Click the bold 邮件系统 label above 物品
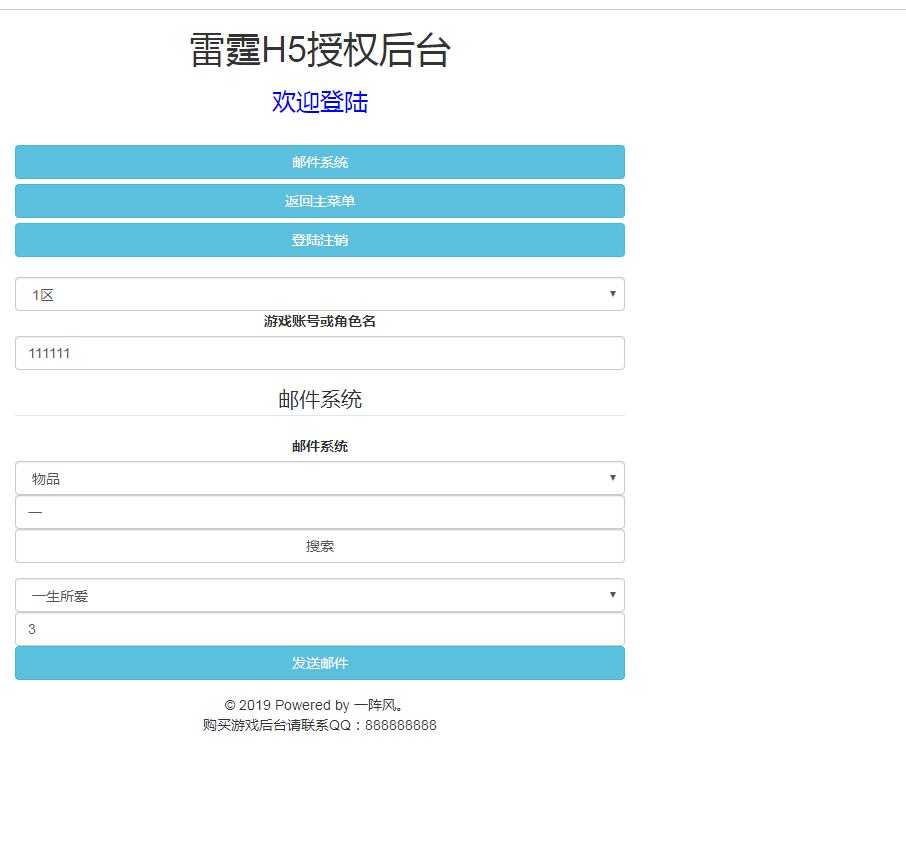Screen dimensions: 906x854 click(320, 446)
